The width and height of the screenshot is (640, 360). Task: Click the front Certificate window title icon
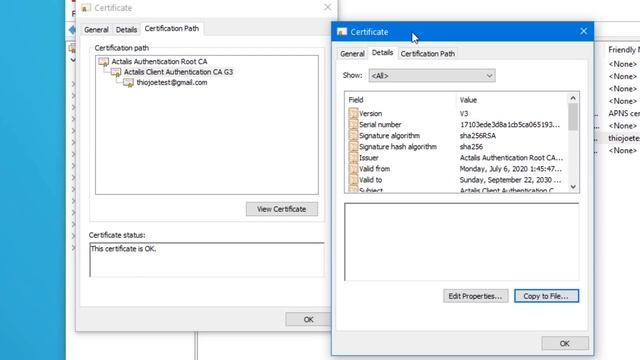click(342, 32)
